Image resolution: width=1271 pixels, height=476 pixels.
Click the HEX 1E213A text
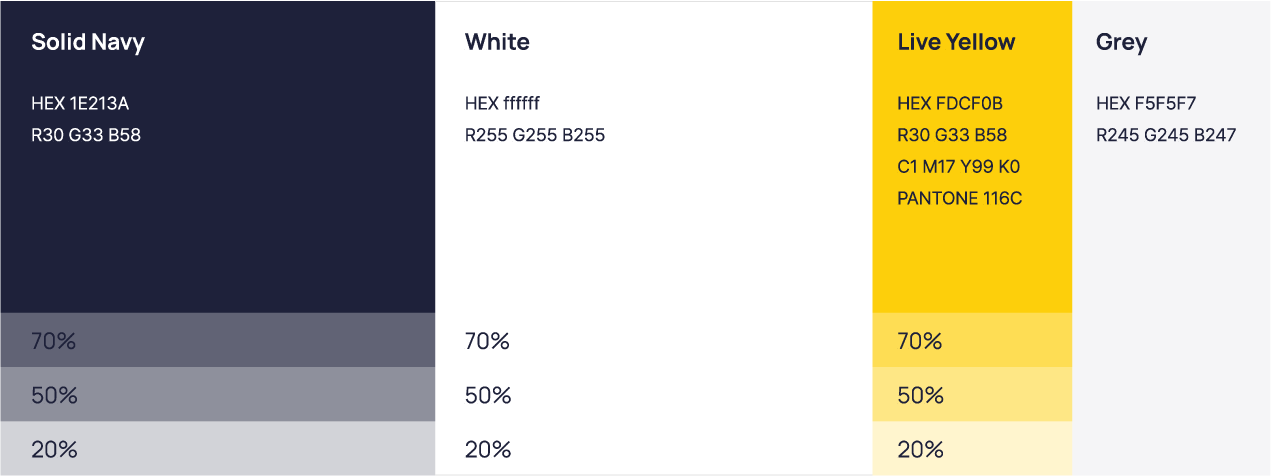coord(80,103)
